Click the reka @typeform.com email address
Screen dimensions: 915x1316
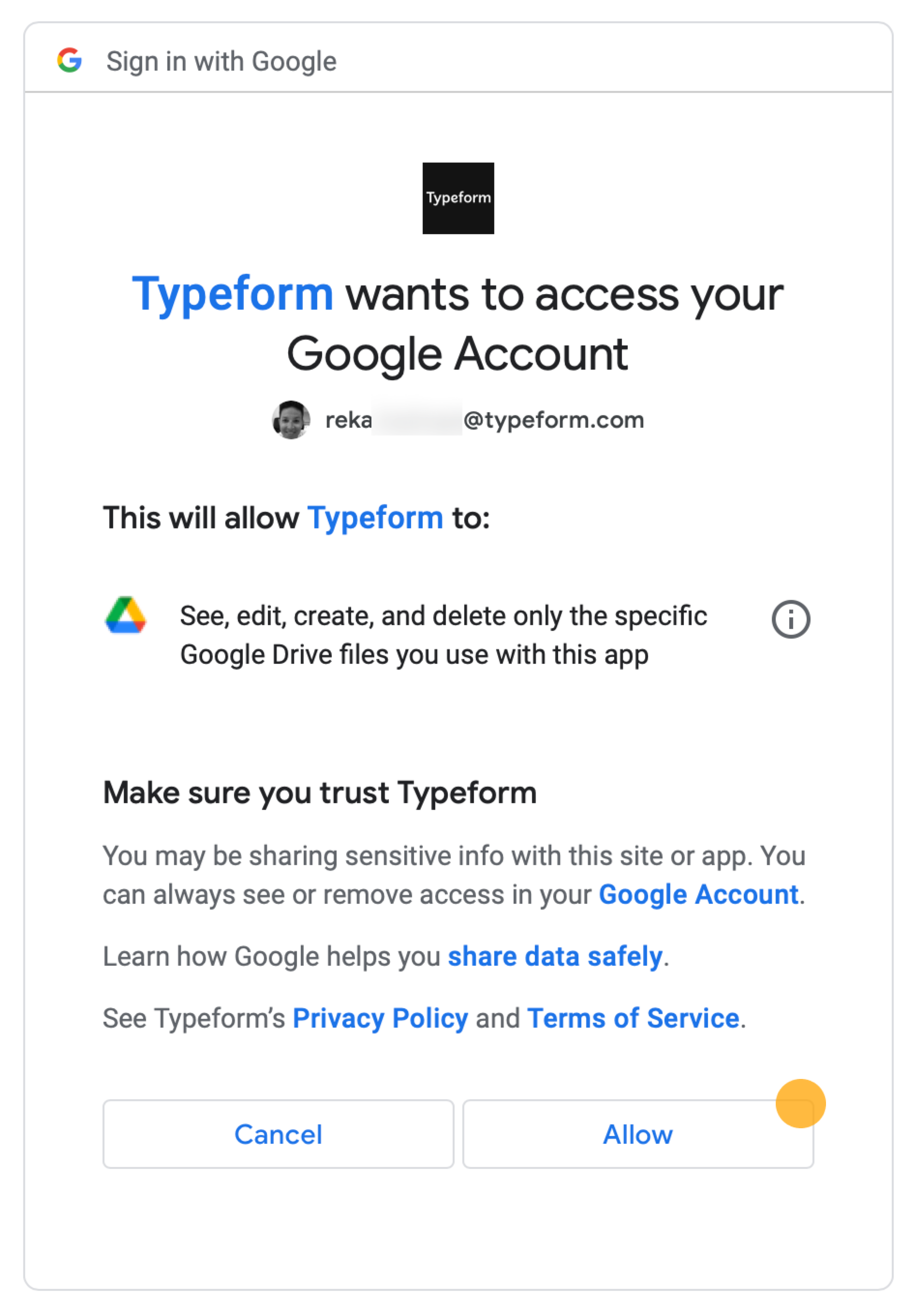coord(484,419)
